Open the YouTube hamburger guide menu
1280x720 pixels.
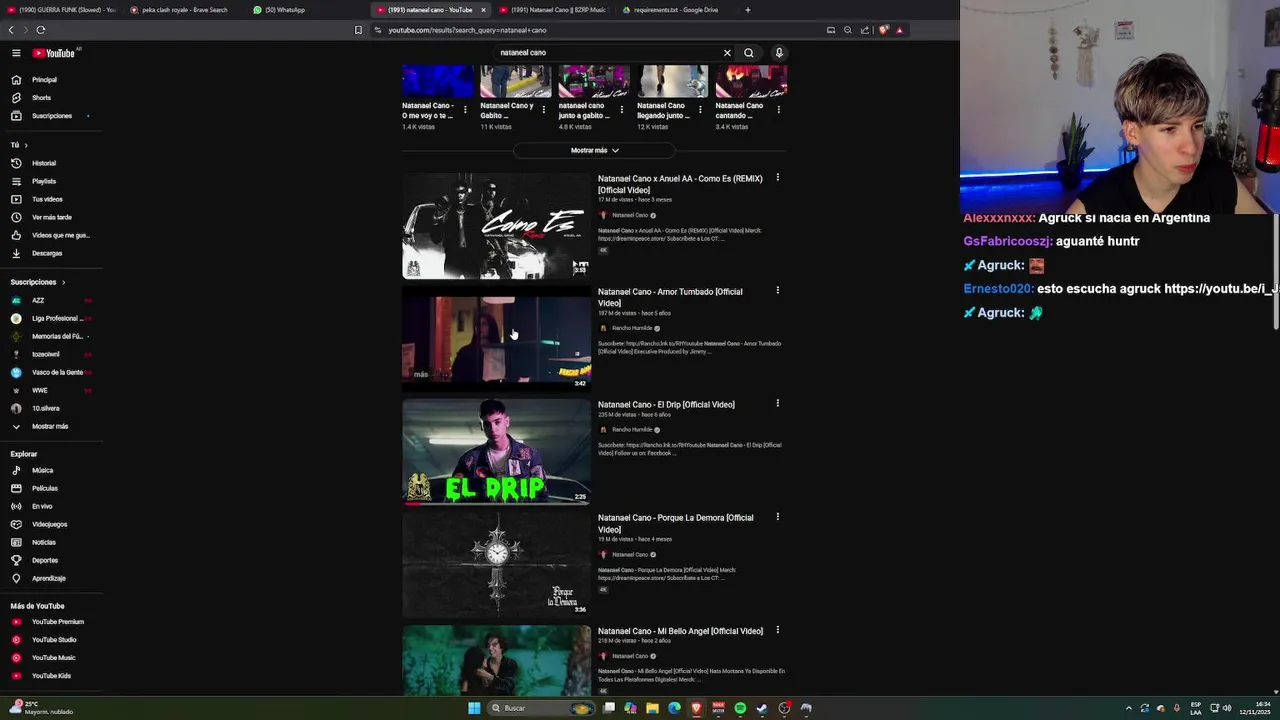click(x=16, y=53)
